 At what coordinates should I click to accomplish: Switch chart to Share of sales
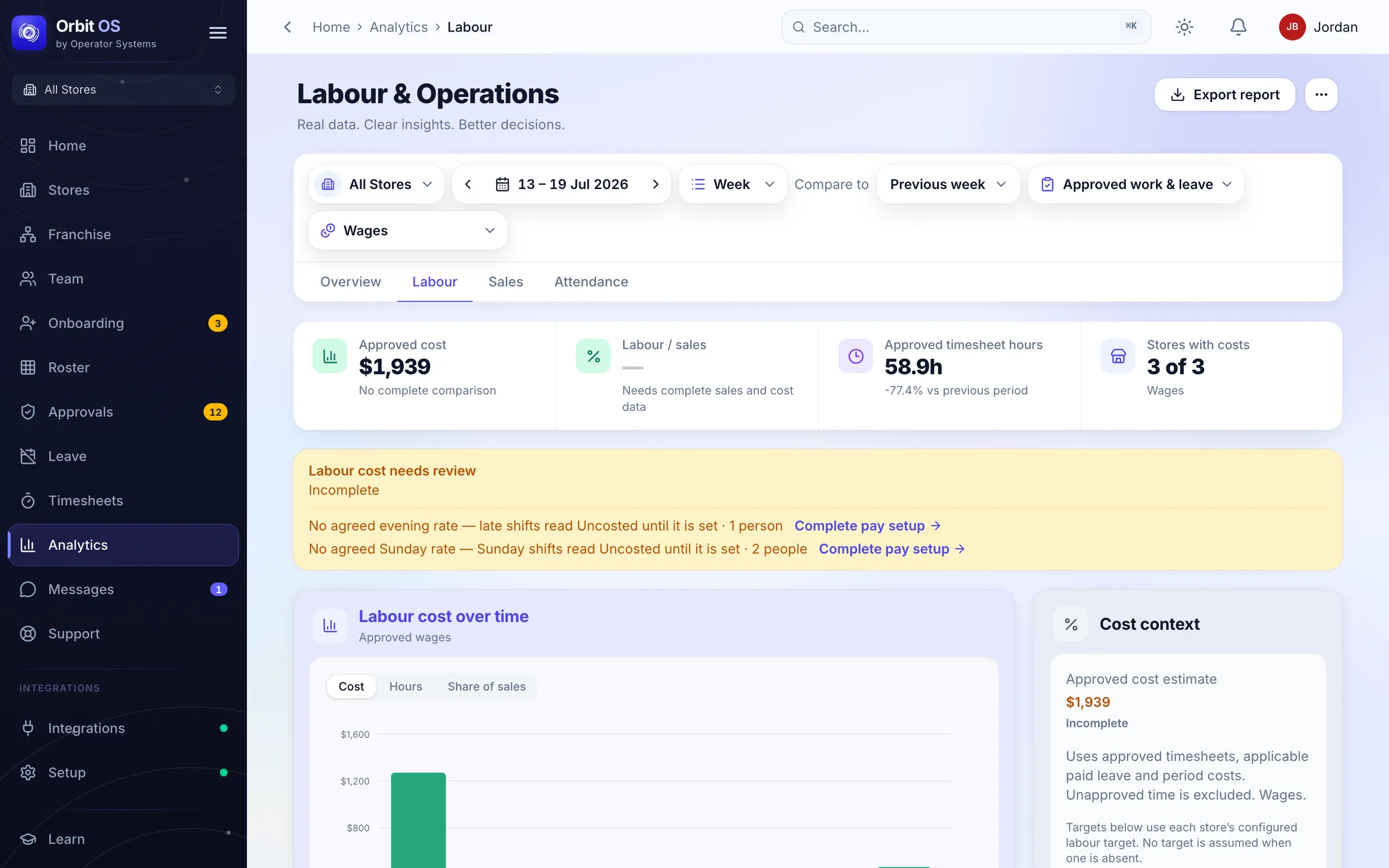tap(486, 686)
